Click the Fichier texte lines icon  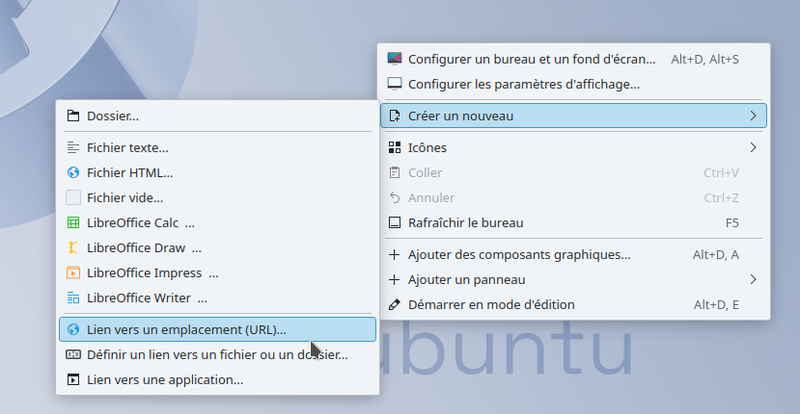coord(72,147)
